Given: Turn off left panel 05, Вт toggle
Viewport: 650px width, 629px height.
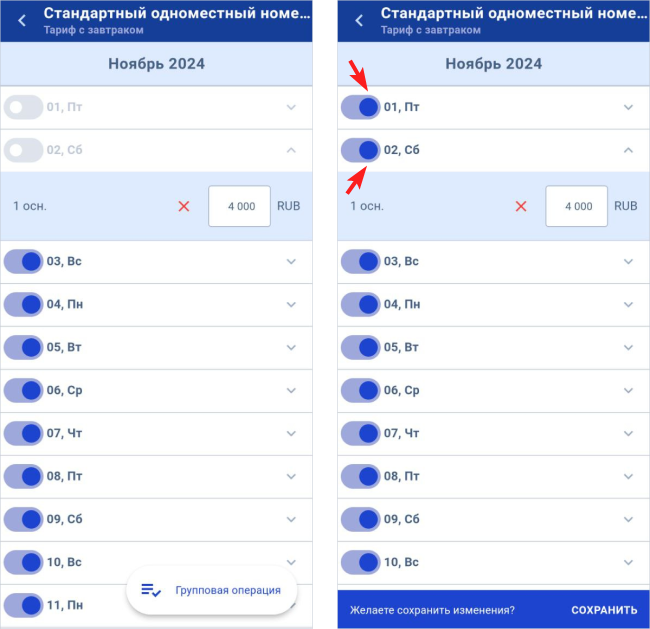Looking at the screenshot, I should coord(23,347).
